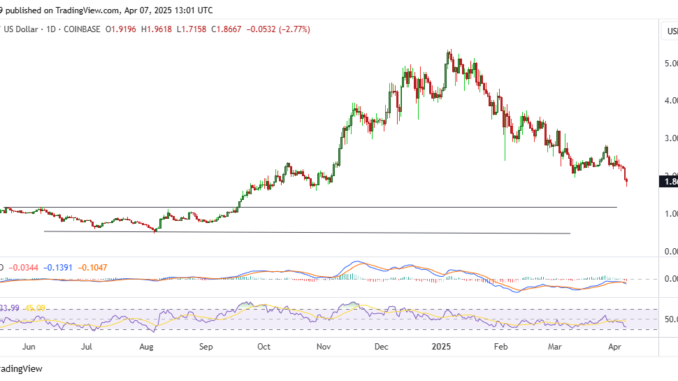Click the orange signal value −0.1047
The height and width of the screenshot is (381, 678).
point(93,268)
